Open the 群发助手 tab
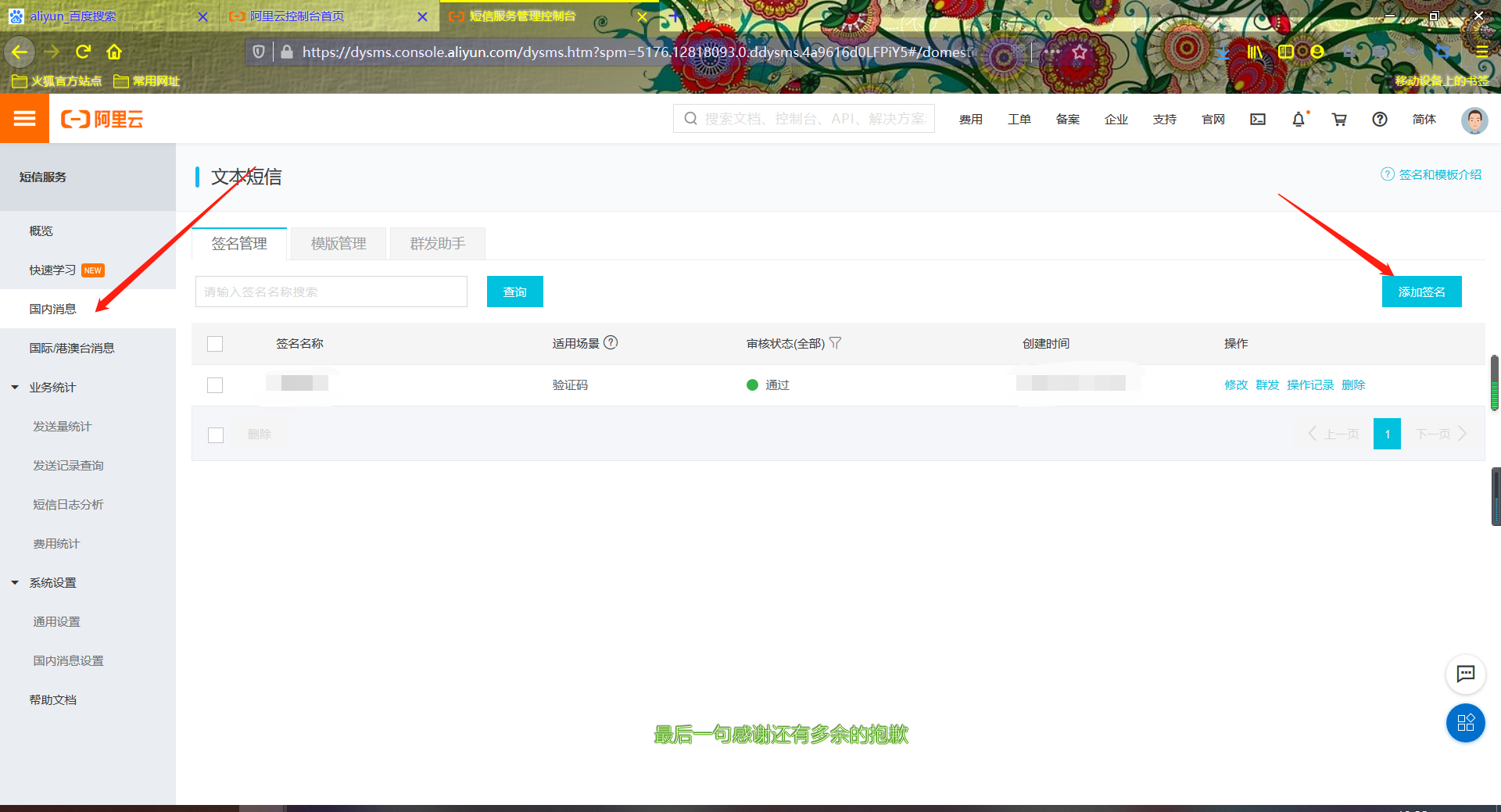 (x=437, y=243)
